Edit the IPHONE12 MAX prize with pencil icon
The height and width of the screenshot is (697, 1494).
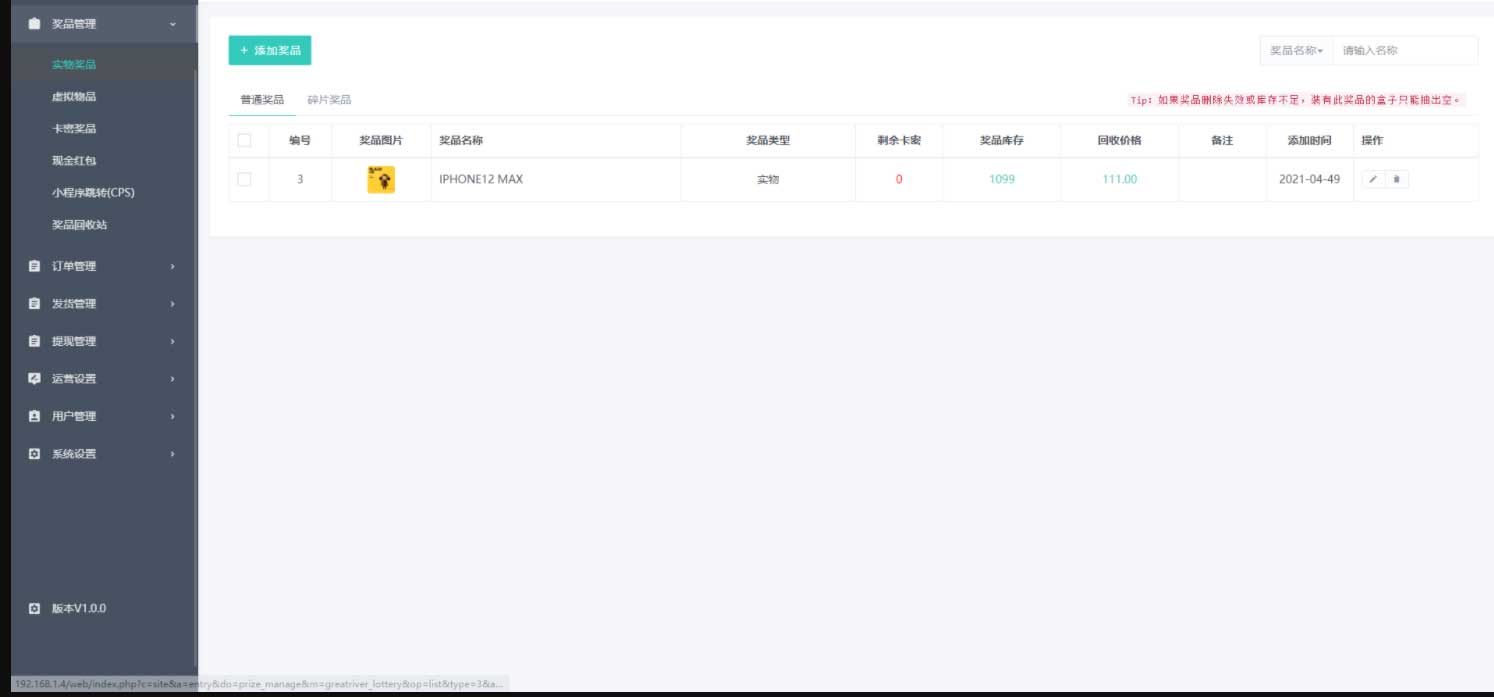tap(1373, 180)
